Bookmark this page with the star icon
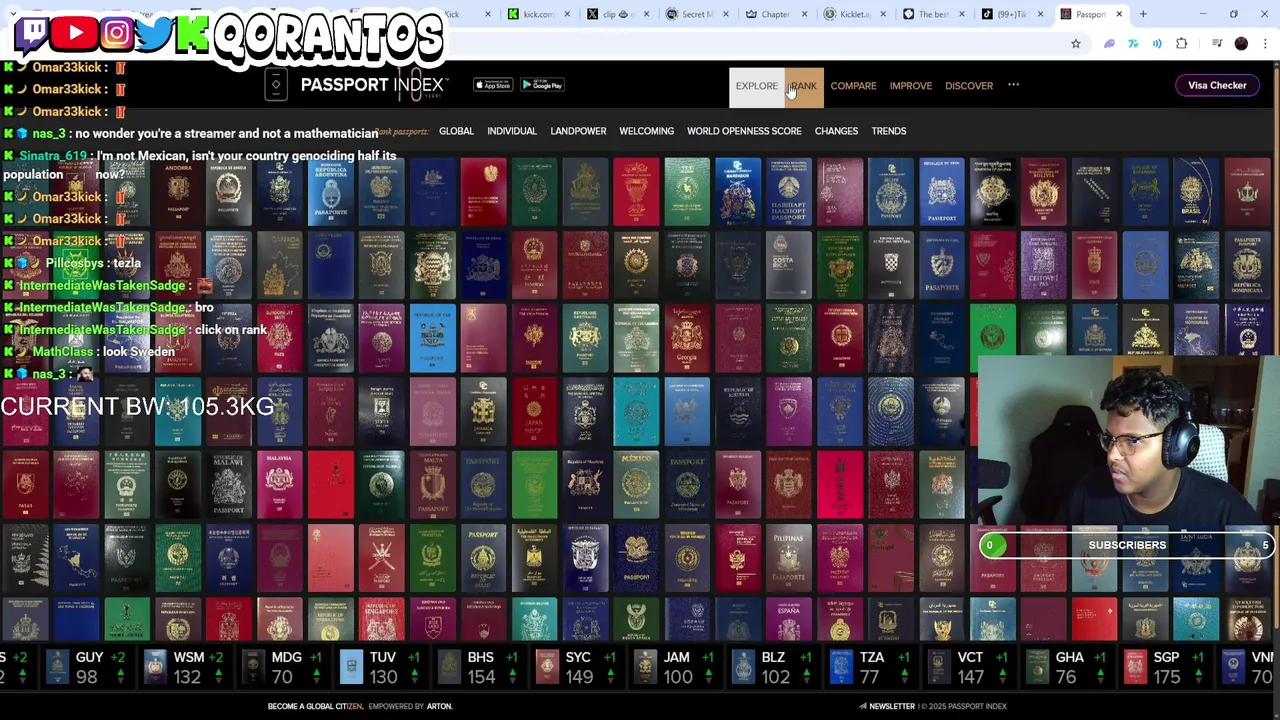This screenshot has height=720, width=1280. (1076, 44)
